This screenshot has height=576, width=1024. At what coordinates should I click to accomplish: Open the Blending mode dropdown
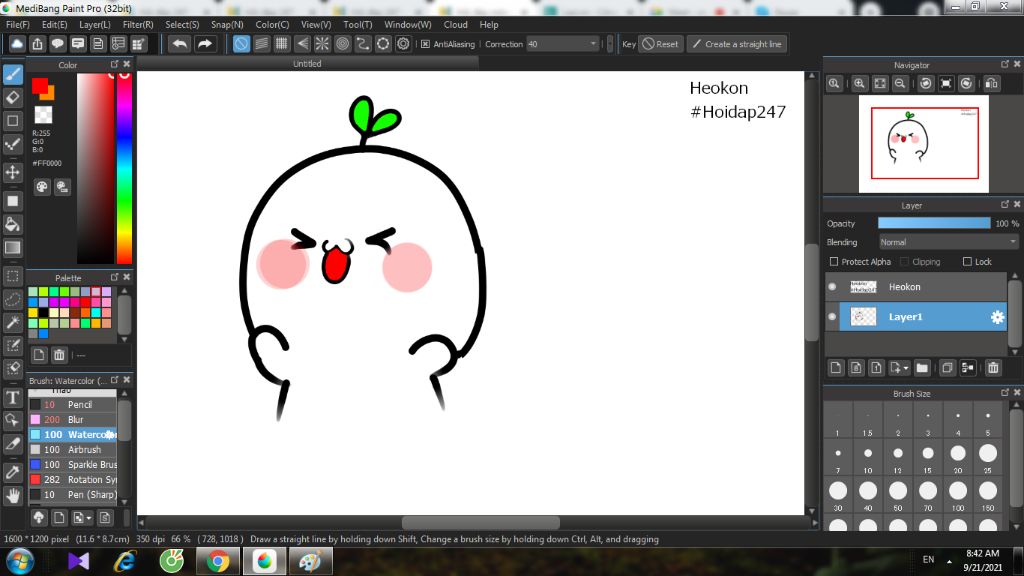pyautogui.click(x=948, y=242)
